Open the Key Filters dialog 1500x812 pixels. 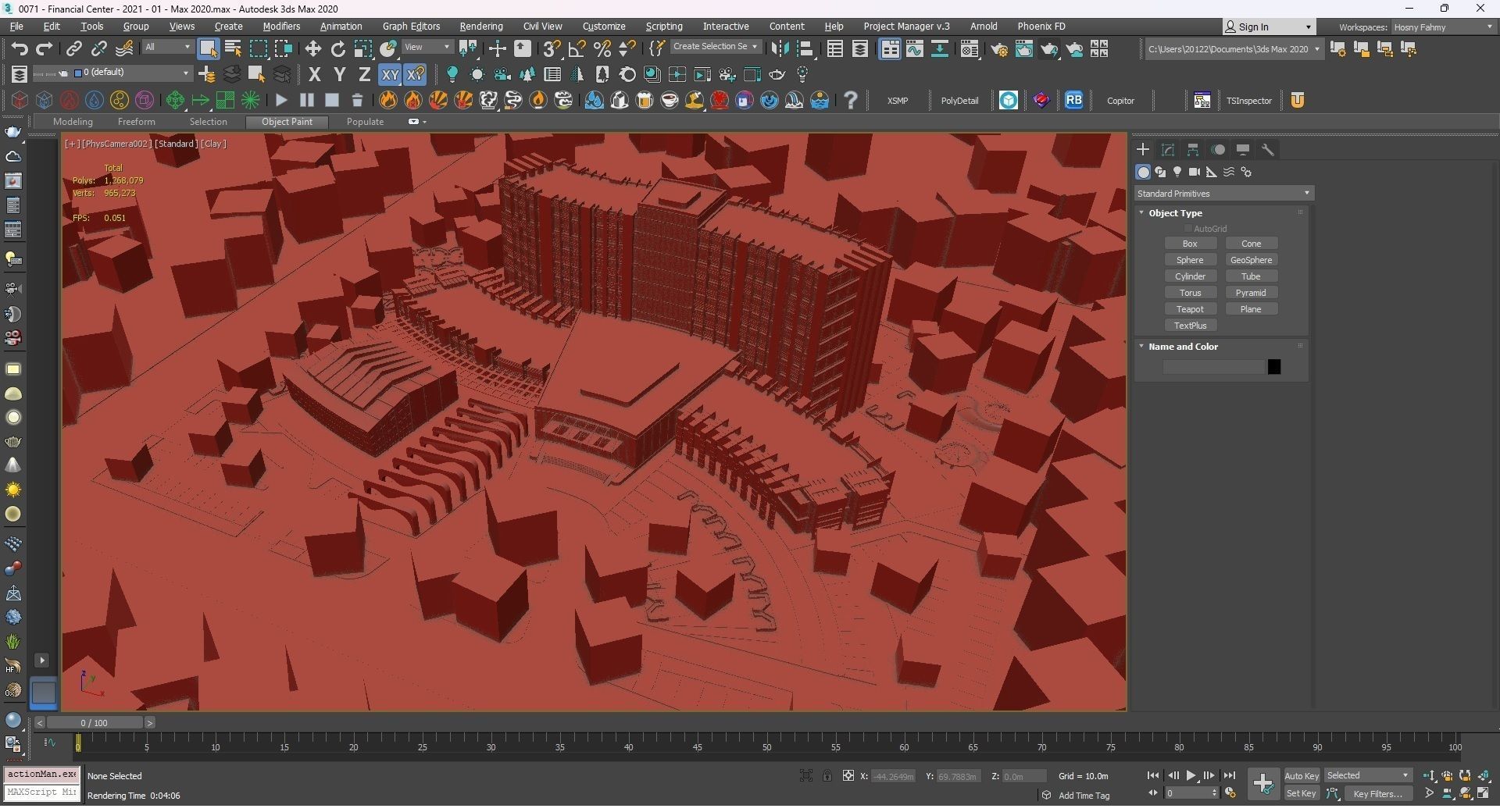[x=1377, y=793]
